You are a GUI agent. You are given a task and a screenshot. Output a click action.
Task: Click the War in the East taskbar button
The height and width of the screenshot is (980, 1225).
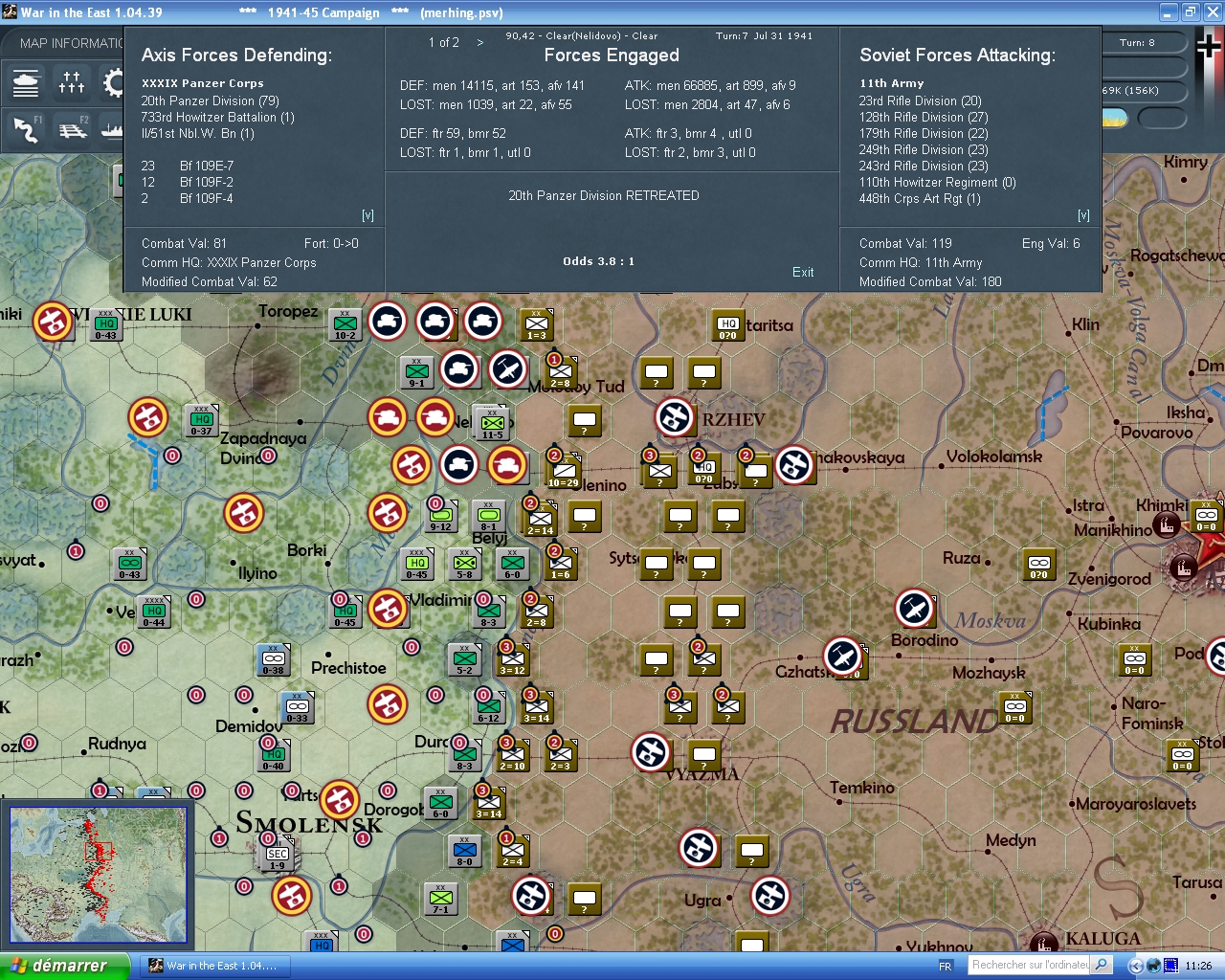tap(214, 966)
